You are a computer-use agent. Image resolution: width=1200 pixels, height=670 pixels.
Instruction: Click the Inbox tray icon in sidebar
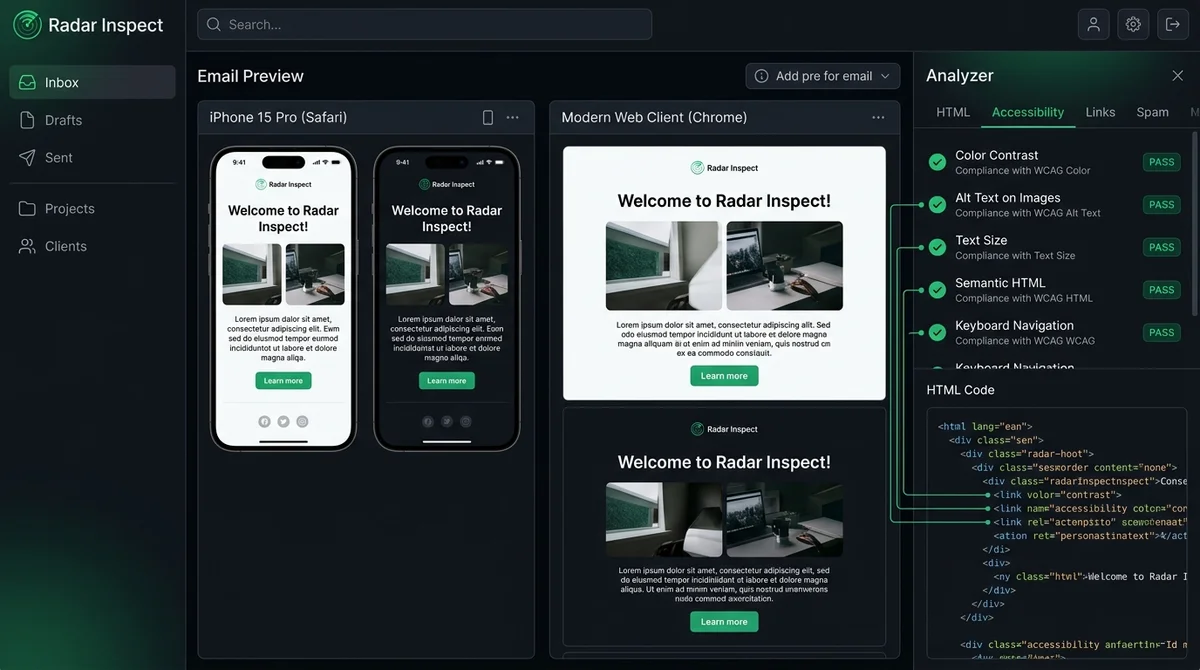click(27, 83)
